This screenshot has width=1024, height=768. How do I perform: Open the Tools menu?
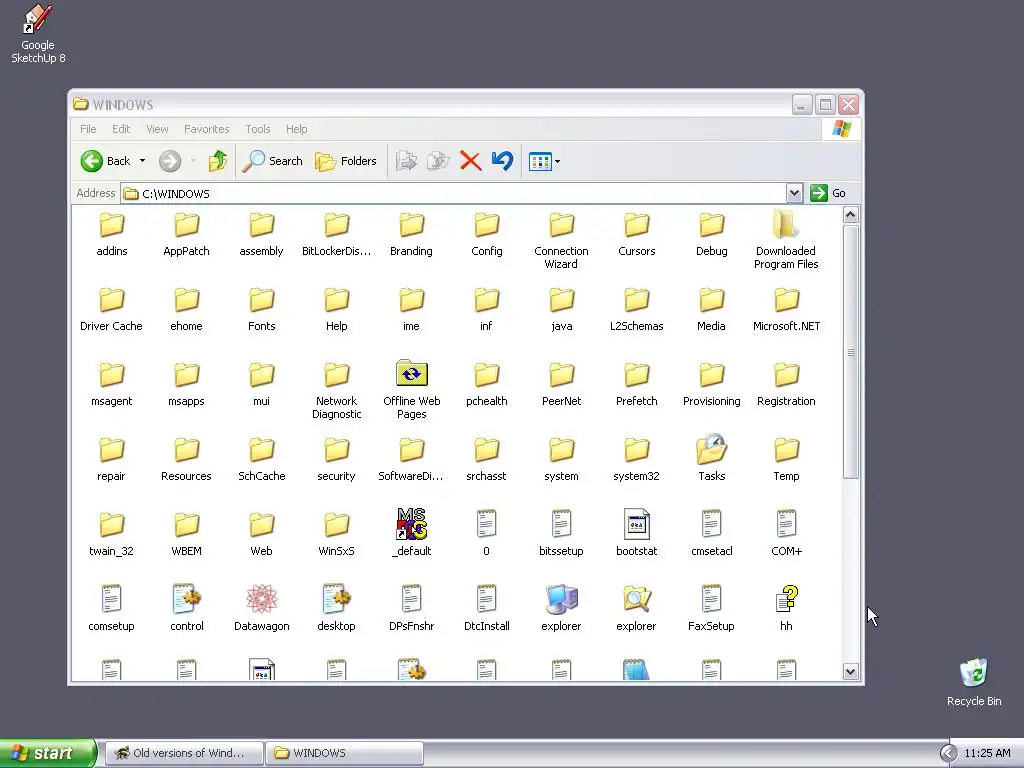coord(257,129)
